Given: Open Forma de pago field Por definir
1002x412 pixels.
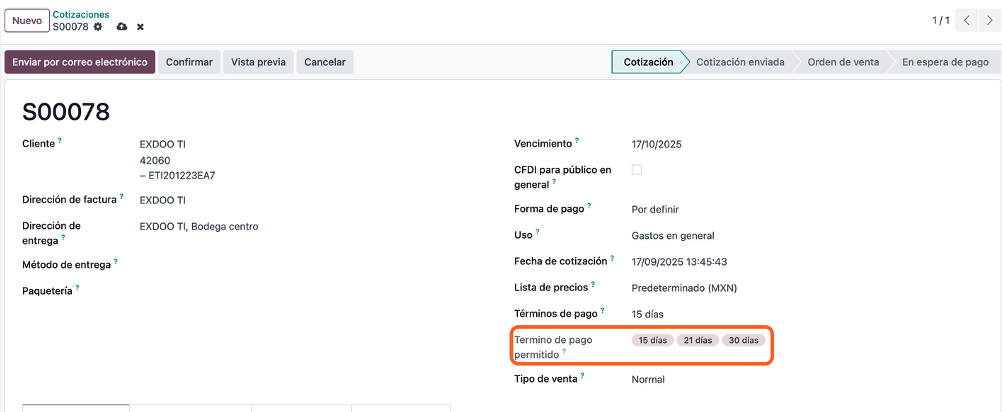Looking at the screenshot, I should 655,210.
